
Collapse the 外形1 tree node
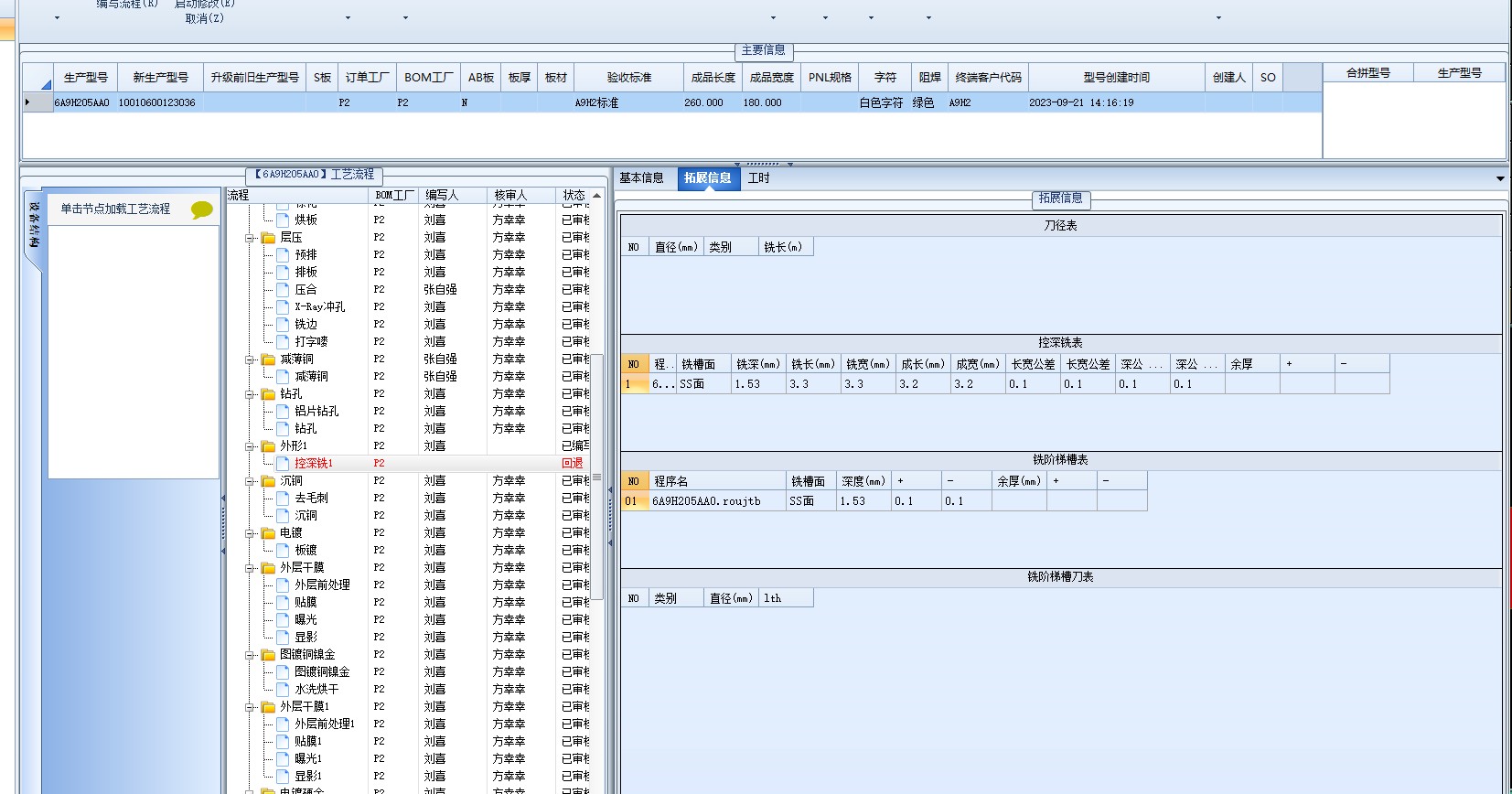[x=250, y=446]
